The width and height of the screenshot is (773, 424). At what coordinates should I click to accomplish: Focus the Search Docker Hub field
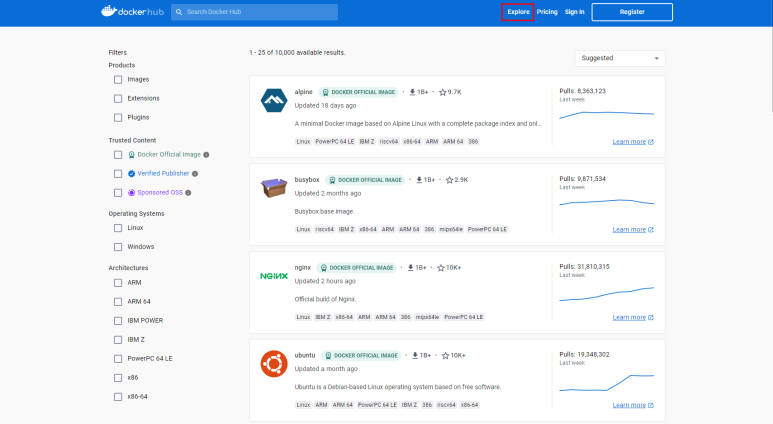(x=254, y=12)
